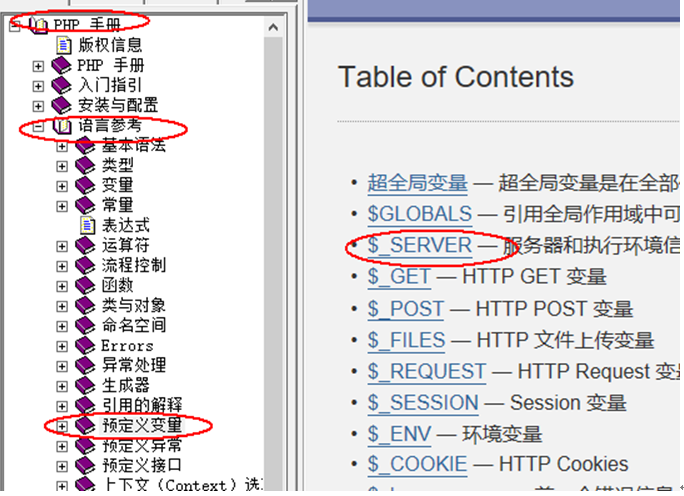Click the book icon beside 生成器
The height and width of the screenshot is (496, 684).
point(85,386)
